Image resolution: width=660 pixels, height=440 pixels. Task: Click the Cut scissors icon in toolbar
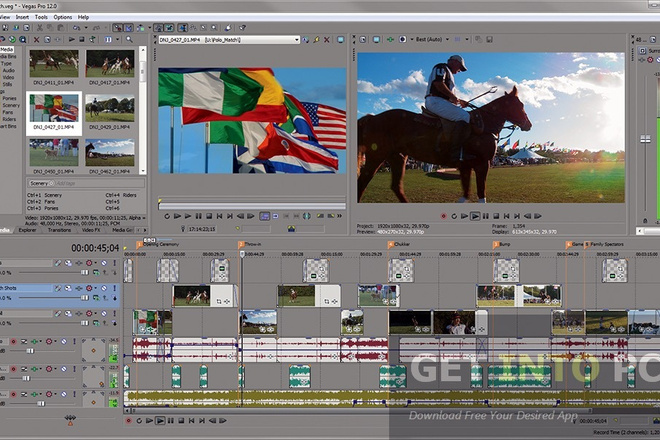click(x=39, y=28)
